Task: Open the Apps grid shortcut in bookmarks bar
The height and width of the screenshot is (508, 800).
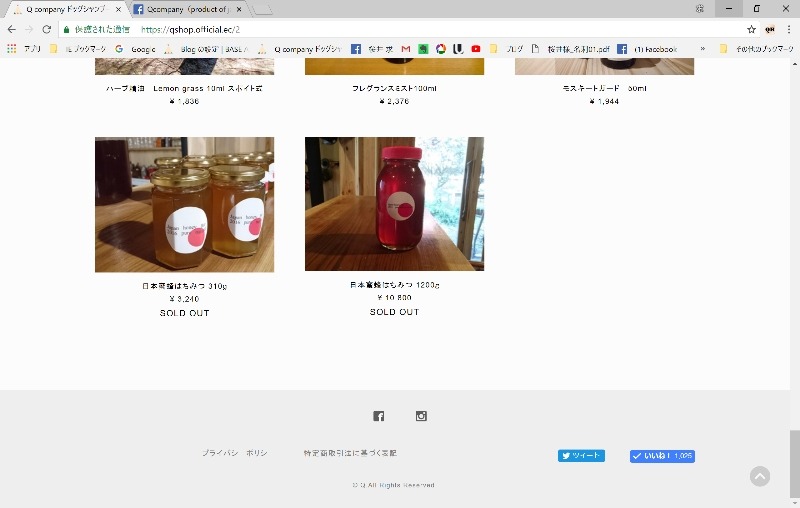Action: coord(12,49)
